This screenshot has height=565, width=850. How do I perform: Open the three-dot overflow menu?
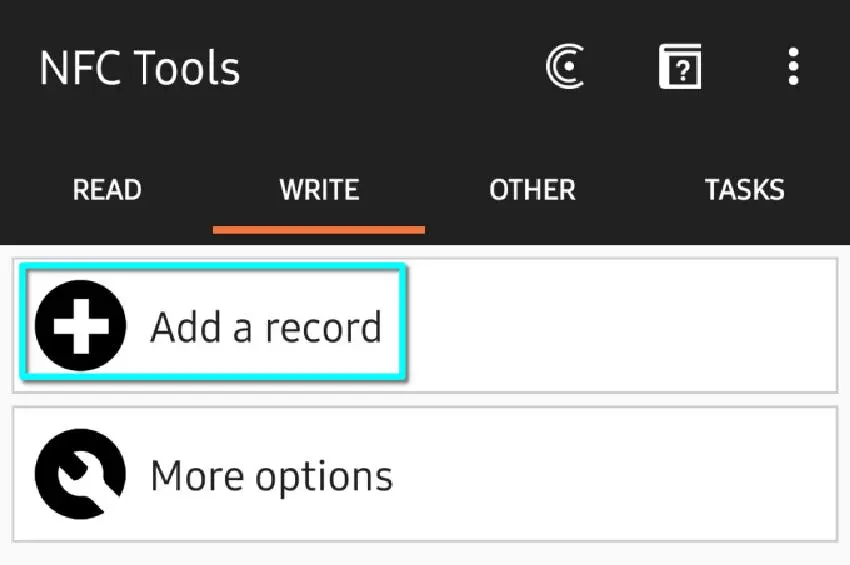(793, 68)
